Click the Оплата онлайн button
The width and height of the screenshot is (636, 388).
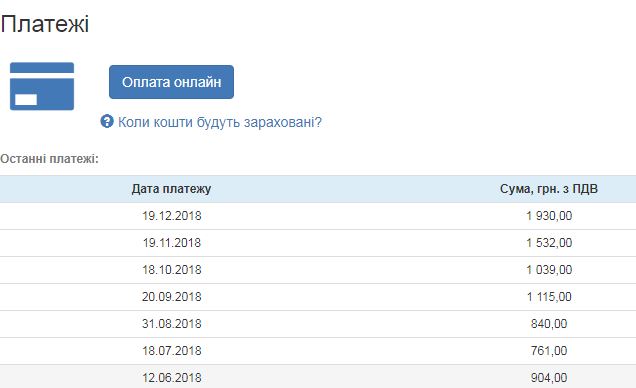tap(171, 82)
